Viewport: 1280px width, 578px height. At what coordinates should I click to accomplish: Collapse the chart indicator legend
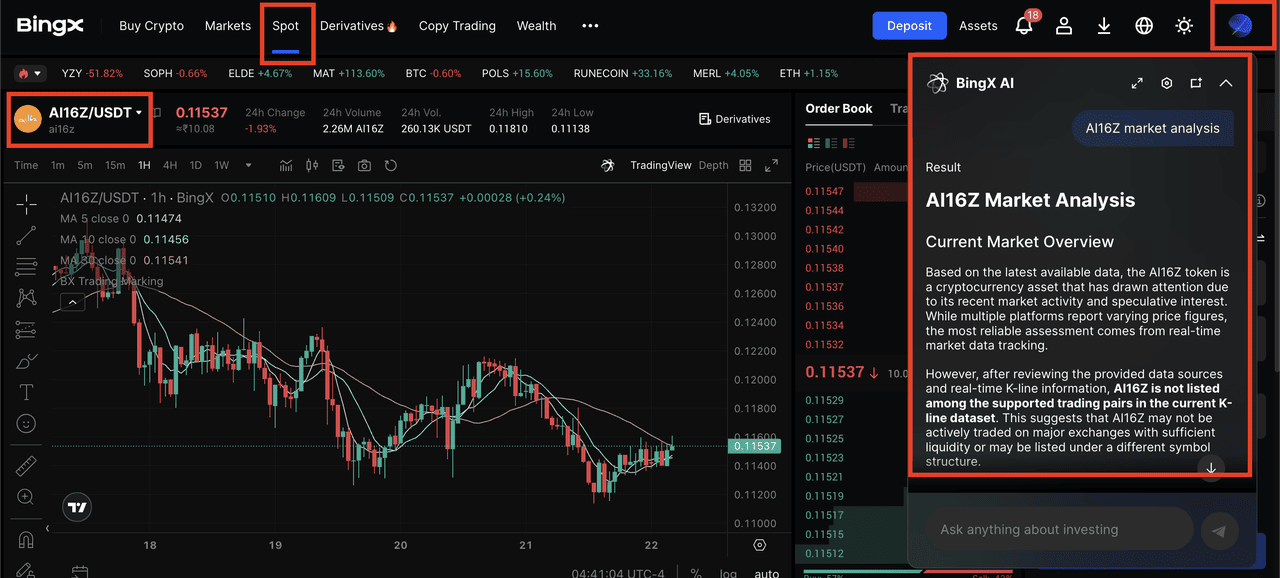72,302
